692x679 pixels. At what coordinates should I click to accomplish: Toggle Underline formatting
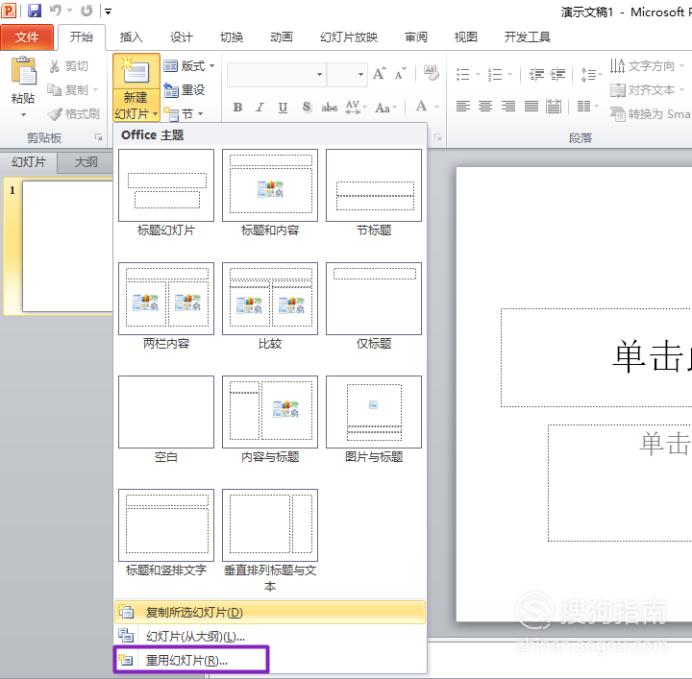283,107
